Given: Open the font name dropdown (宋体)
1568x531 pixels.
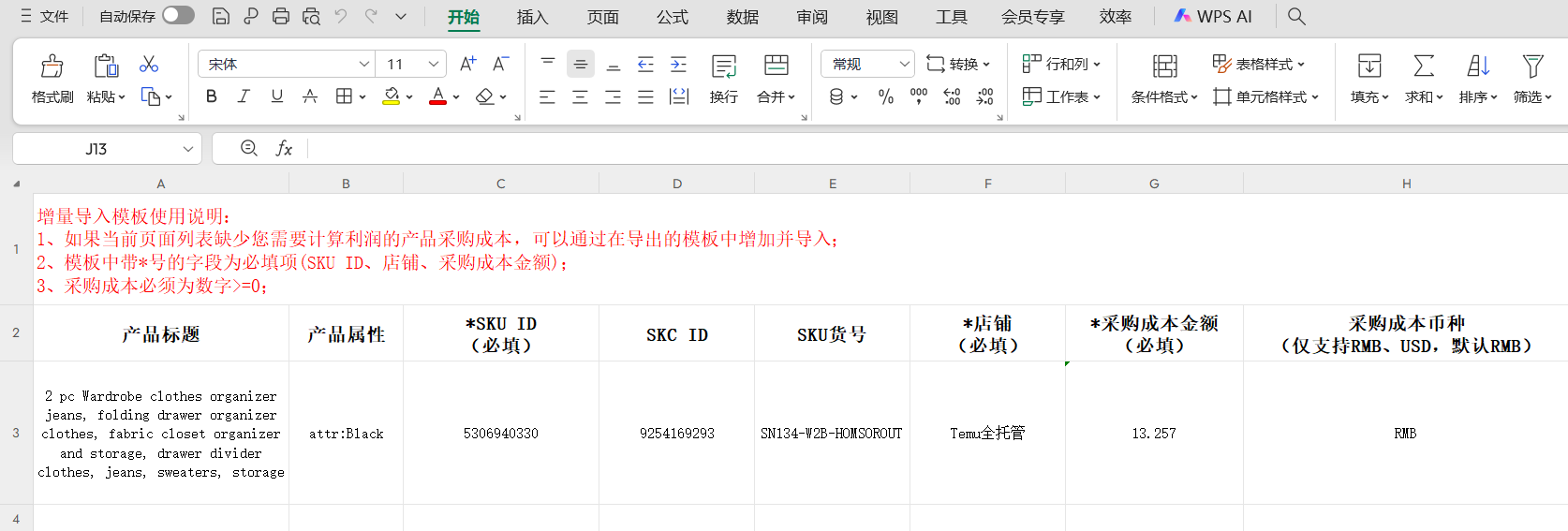Looking at the screenshot, I should point(364,64).
